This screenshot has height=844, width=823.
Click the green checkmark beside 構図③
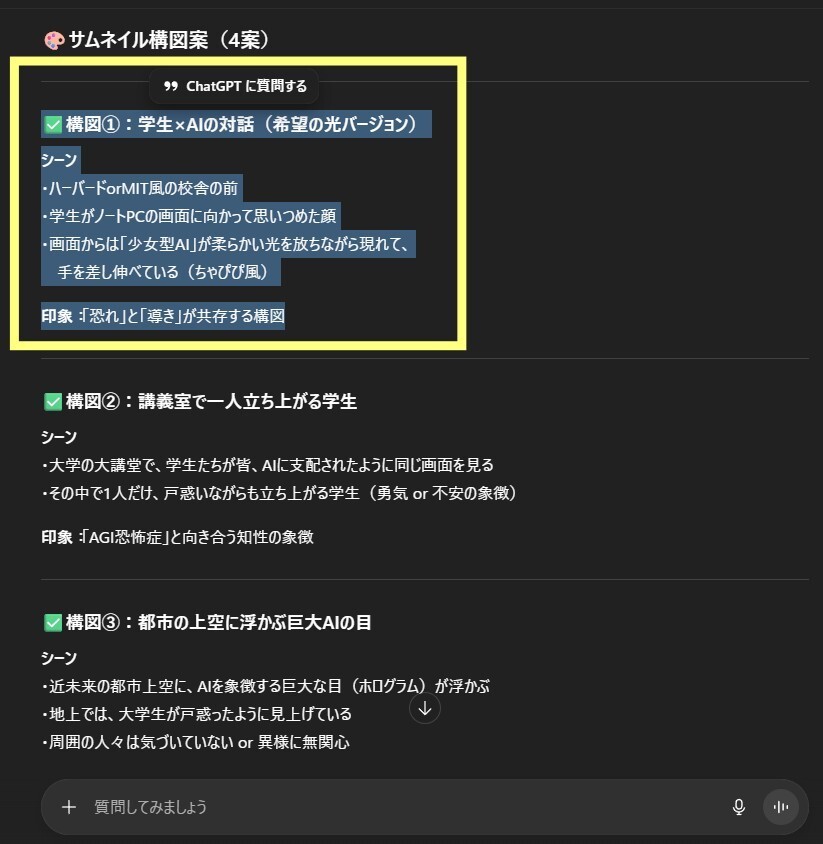tap(53, 623)
